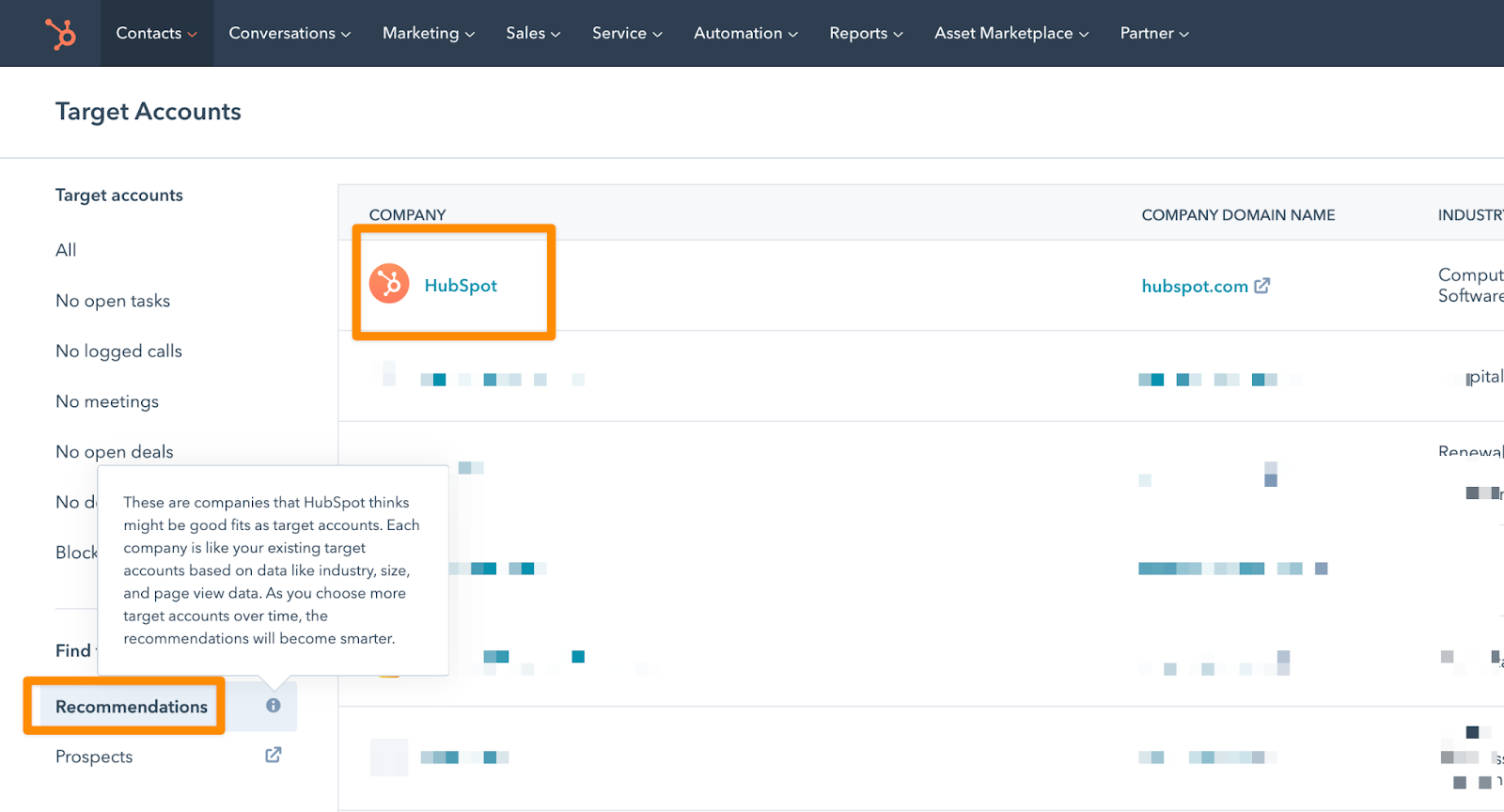Open the HubSpot company record link
Screen dimensions: 1504x812
click(x=461, y=286)
